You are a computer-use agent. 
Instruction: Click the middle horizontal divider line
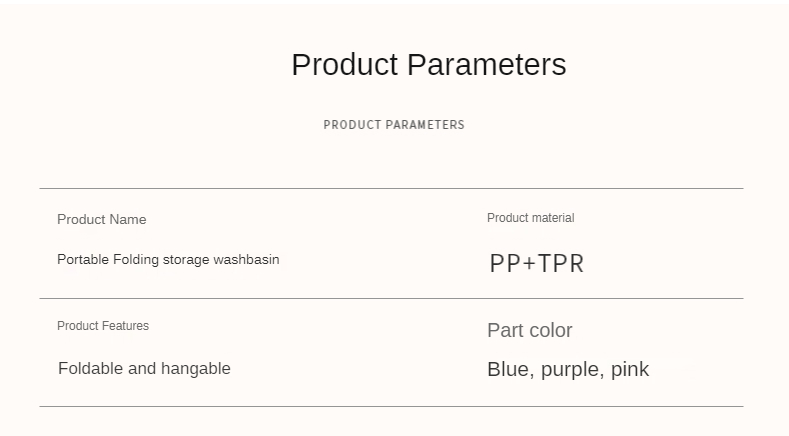[391, 298]
